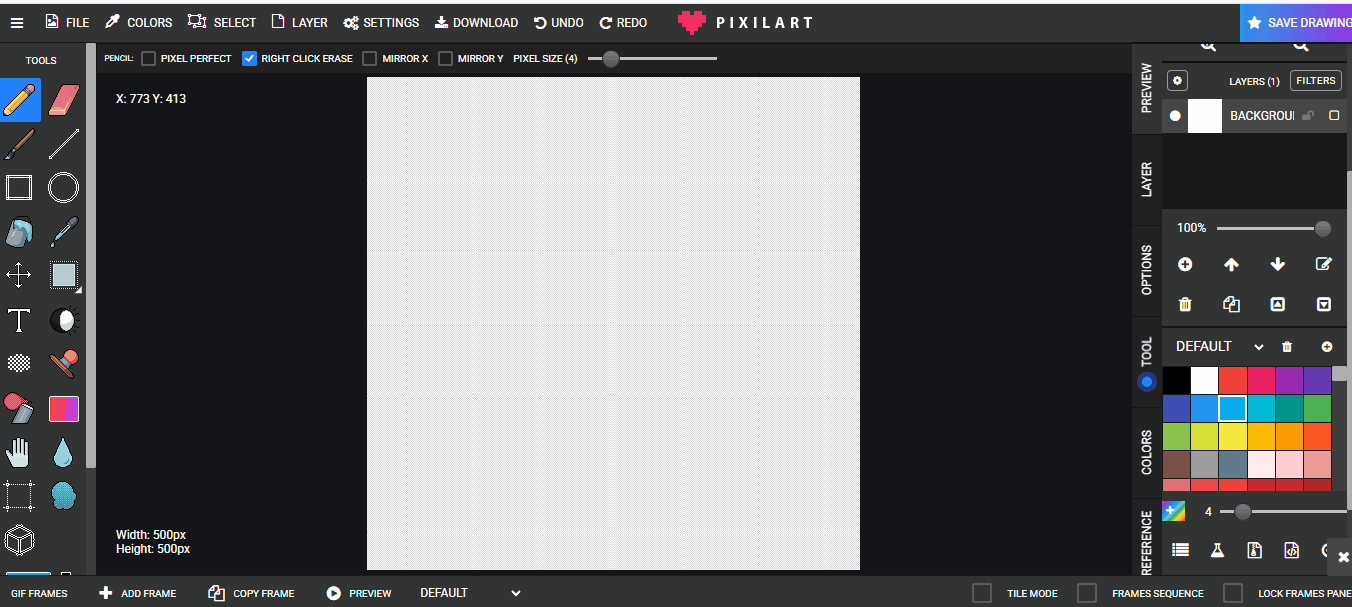This screenshot has height=607, width=1352.
Task: Click Add Frame
Action: tap(138, 593)
